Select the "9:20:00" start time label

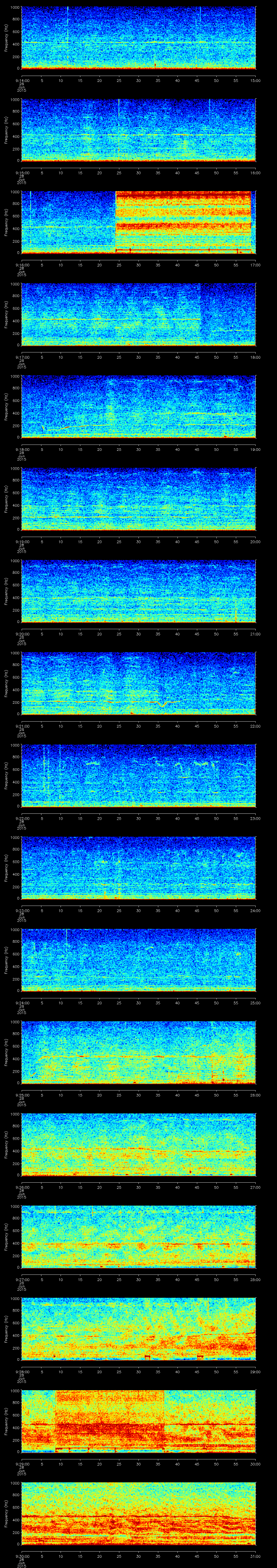[x=22, y=634]
